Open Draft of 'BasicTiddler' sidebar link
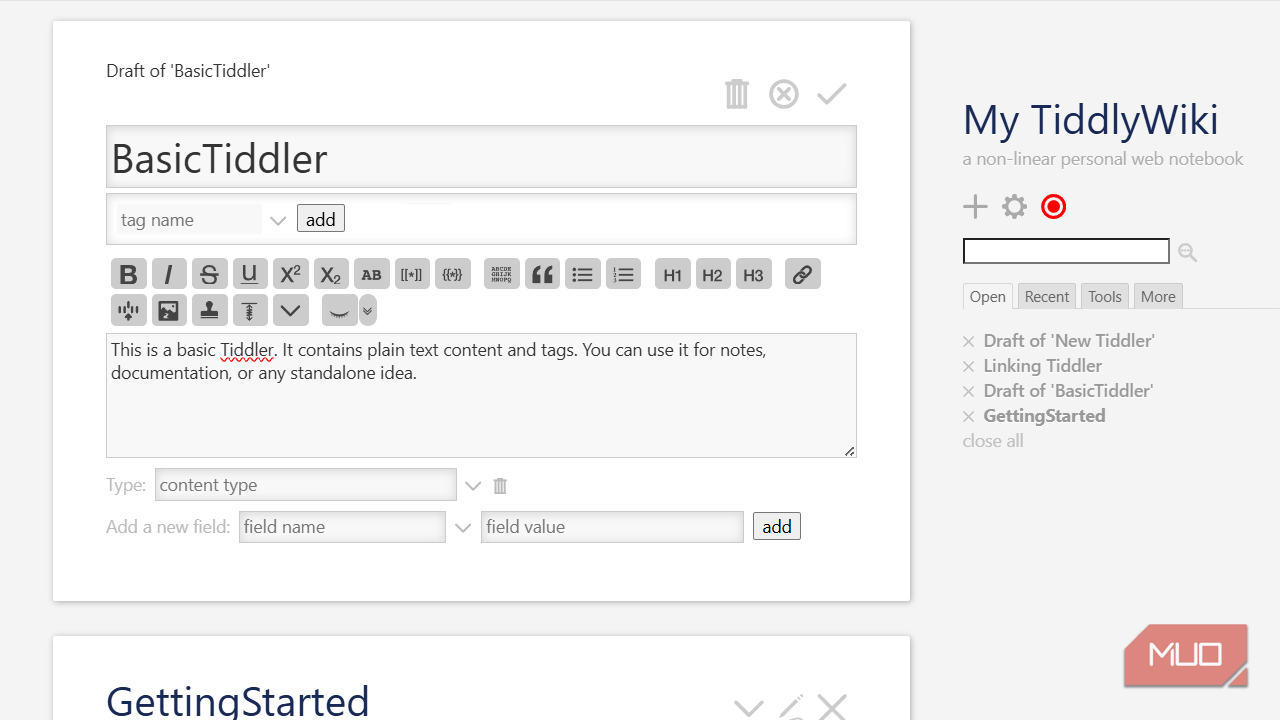 [1068, 391]
